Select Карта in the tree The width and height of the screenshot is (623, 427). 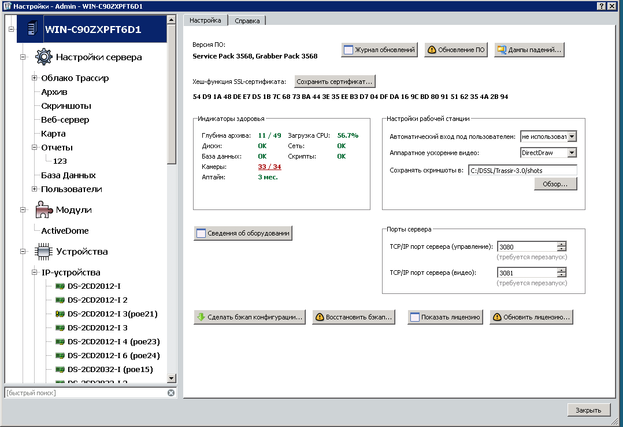[53, 133]
